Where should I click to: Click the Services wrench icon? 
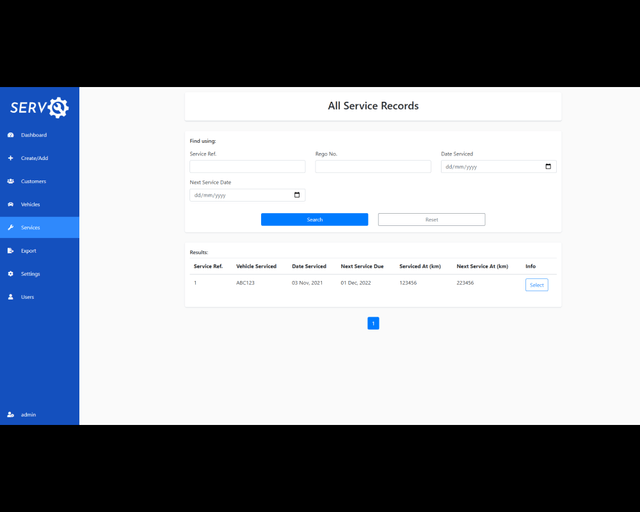point(10,228)
